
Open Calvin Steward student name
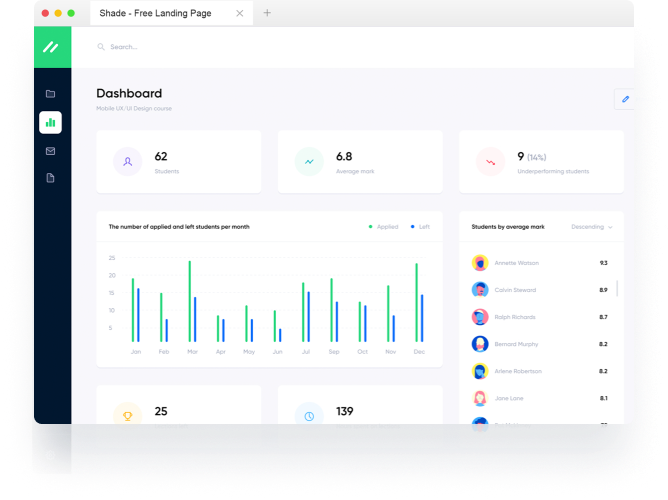pyautogui.click(x=515, y=290)
